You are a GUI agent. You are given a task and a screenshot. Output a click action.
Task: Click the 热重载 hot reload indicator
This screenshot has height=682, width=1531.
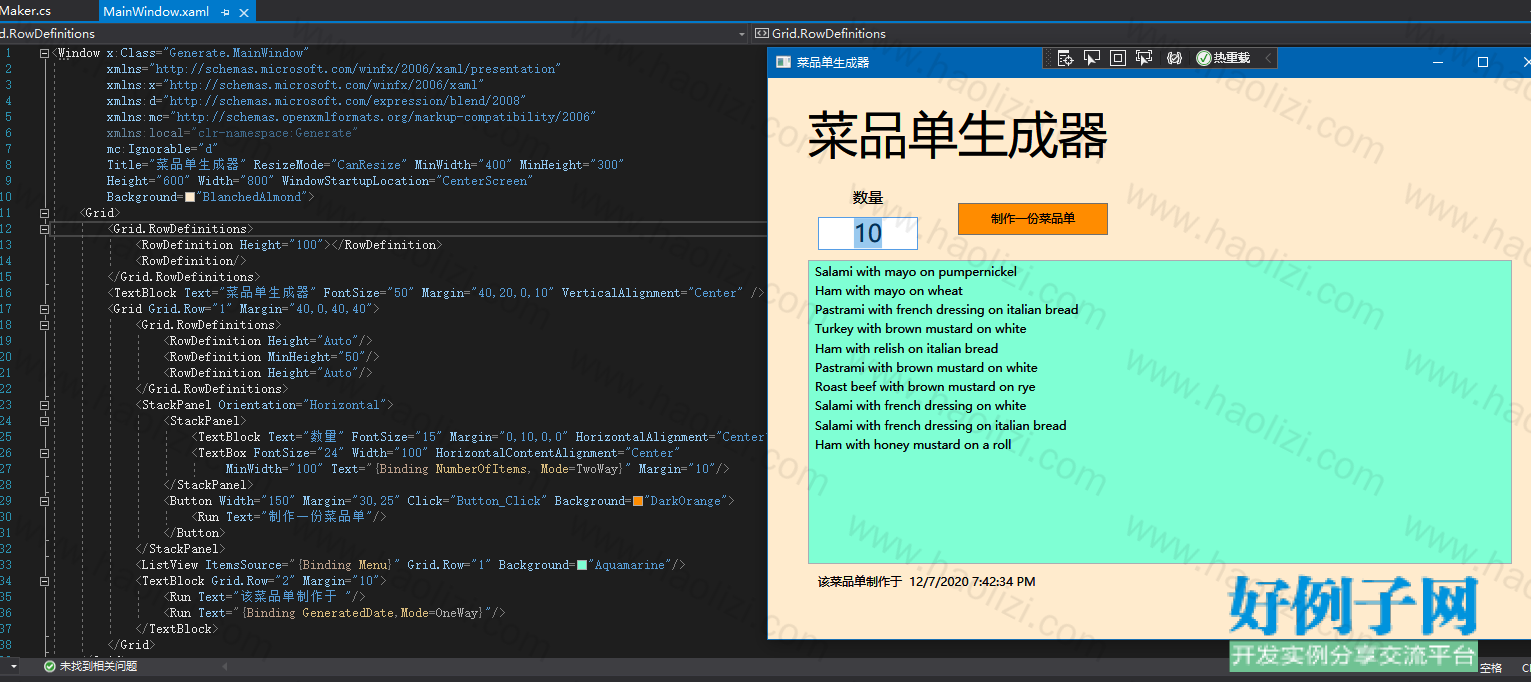click(x=1223, y=59)
